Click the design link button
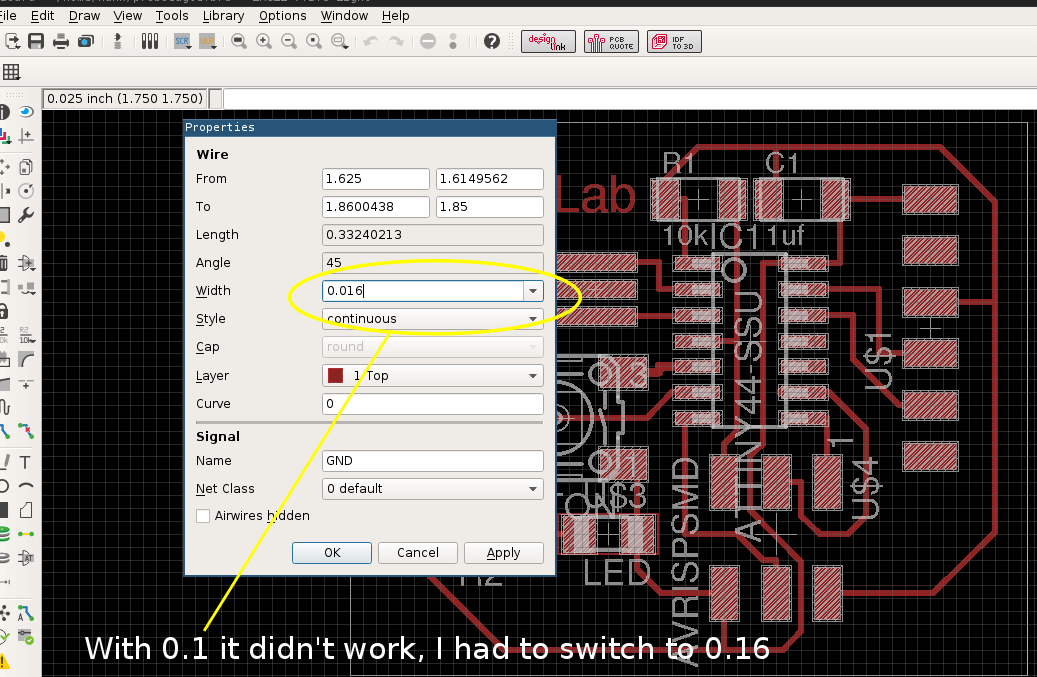 pos(548,42)
